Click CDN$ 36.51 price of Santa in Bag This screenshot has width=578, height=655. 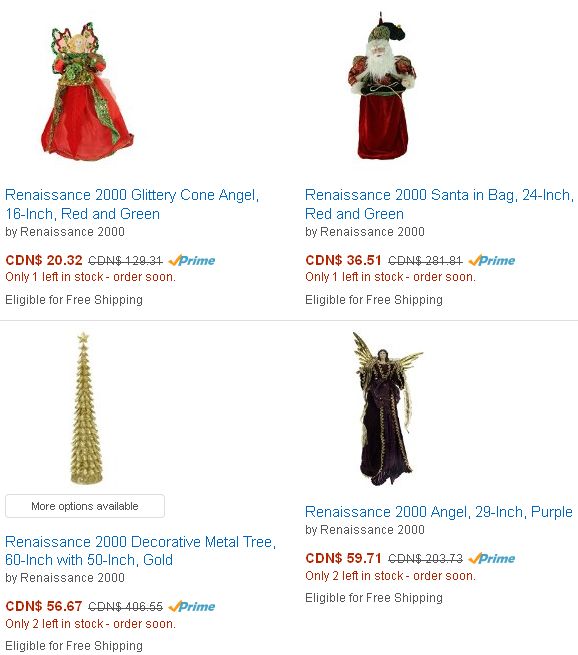pyautogui.click(x=343, y=260)
